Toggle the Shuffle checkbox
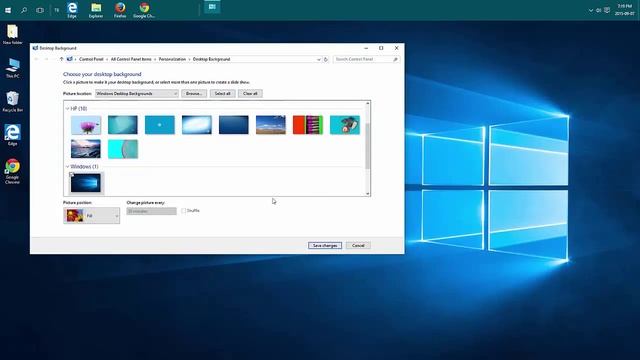The image size is (640, 360). pos(184,211)
